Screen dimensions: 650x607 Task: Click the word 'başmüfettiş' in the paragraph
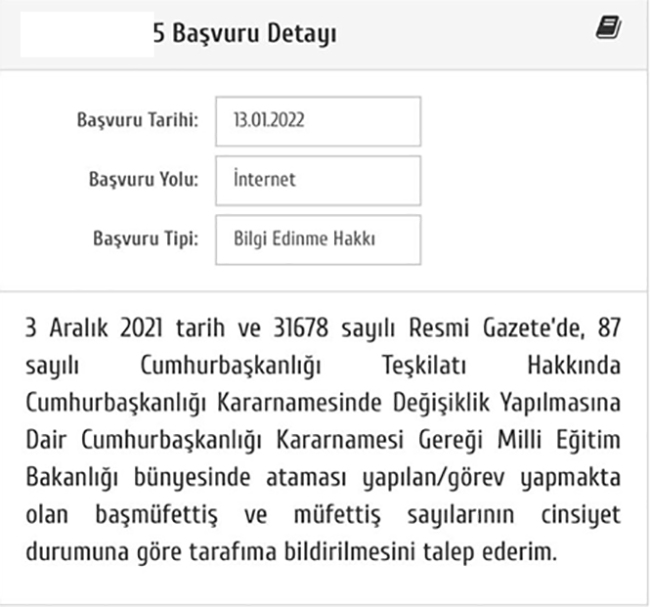pos(156,515)
